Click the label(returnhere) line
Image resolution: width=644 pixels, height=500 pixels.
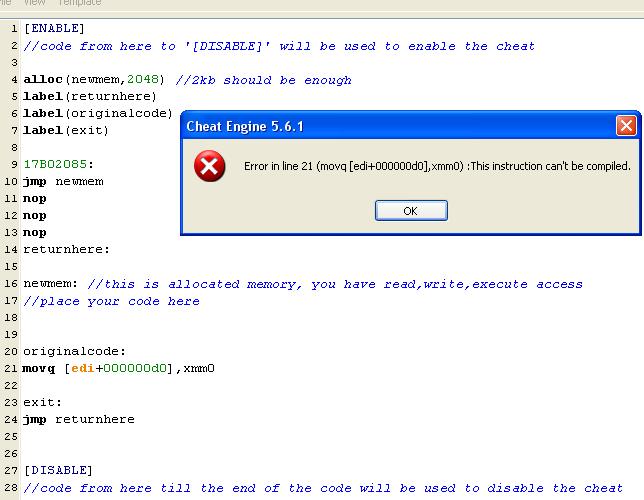(90, 96)
